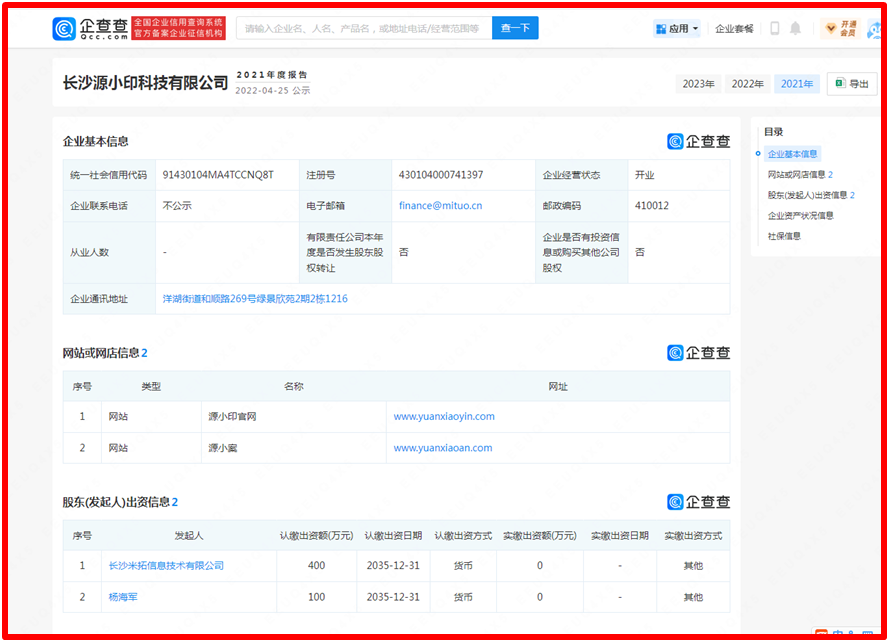
Task: Click the 杨海军 shareholder link
Action: [x=125, y=597]
